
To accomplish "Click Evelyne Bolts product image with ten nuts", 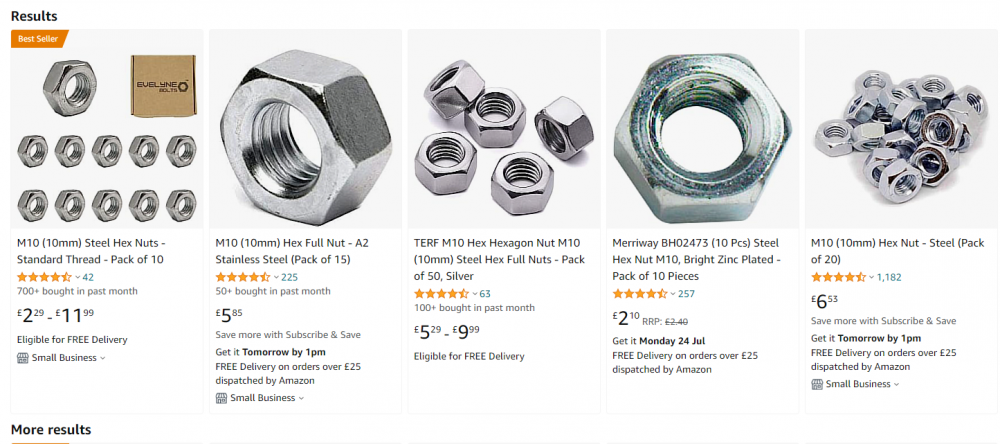I will click(x=107, y=130).
